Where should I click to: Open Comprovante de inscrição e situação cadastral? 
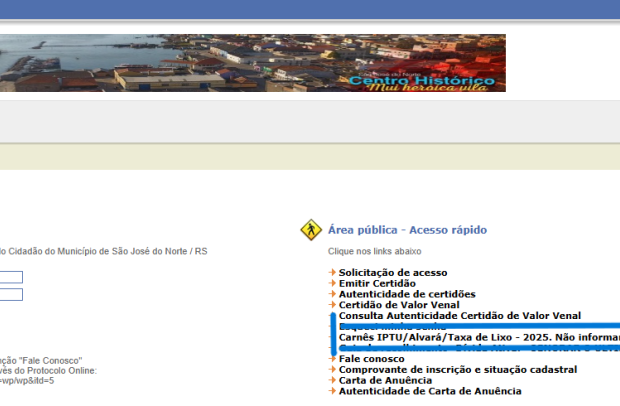coord(457,370)
